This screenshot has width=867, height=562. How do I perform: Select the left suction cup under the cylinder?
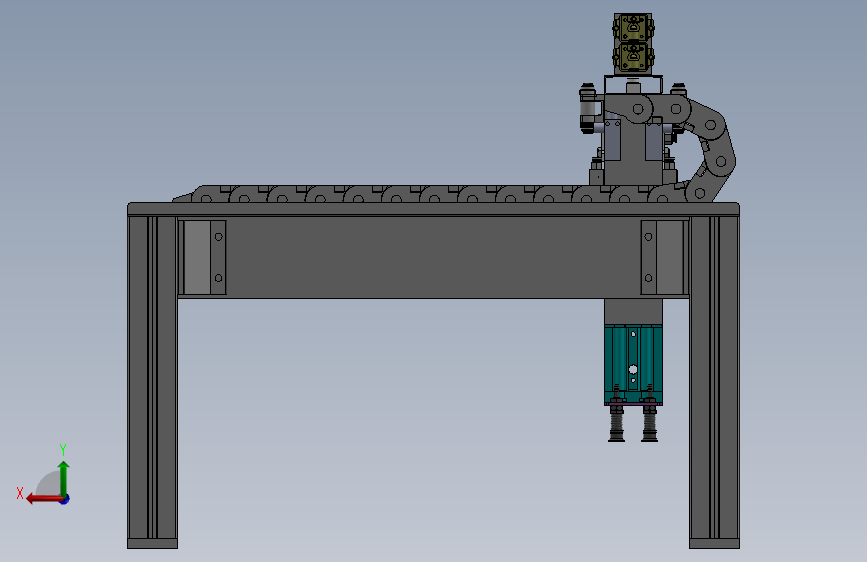(x=617, y=426)
